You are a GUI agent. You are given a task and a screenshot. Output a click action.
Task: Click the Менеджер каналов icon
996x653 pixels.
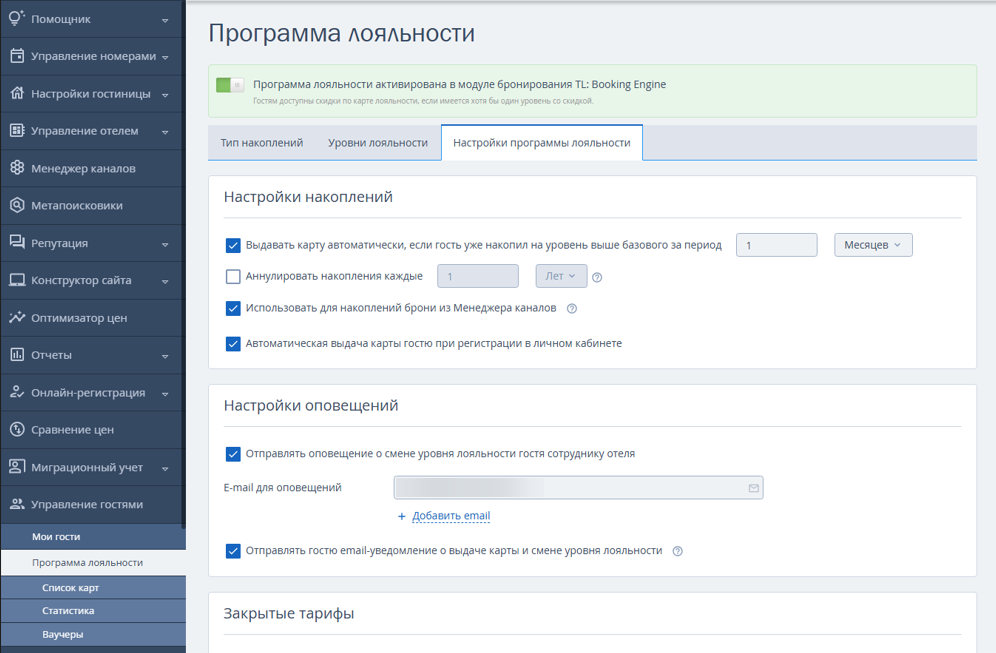coord(17,168)
